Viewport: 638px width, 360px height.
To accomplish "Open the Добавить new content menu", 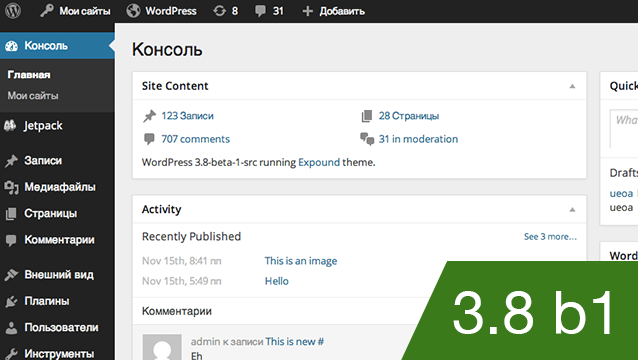I will coord(342,11).
